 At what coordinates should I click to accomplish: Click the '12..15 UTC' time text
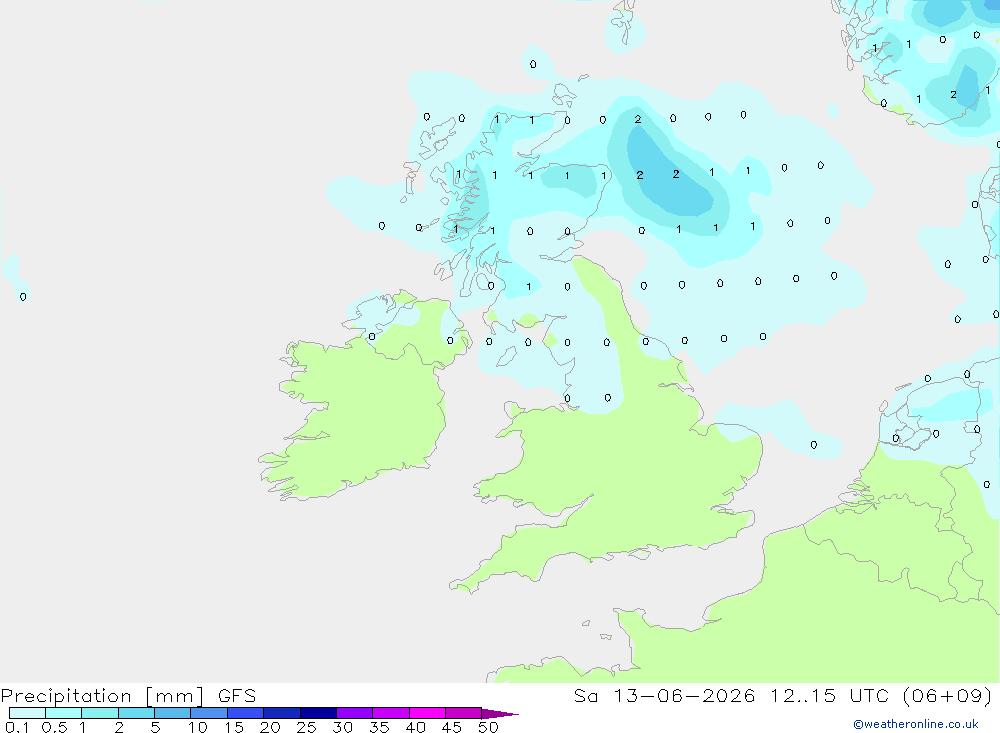pyautogui.click(x=830, y=696)
